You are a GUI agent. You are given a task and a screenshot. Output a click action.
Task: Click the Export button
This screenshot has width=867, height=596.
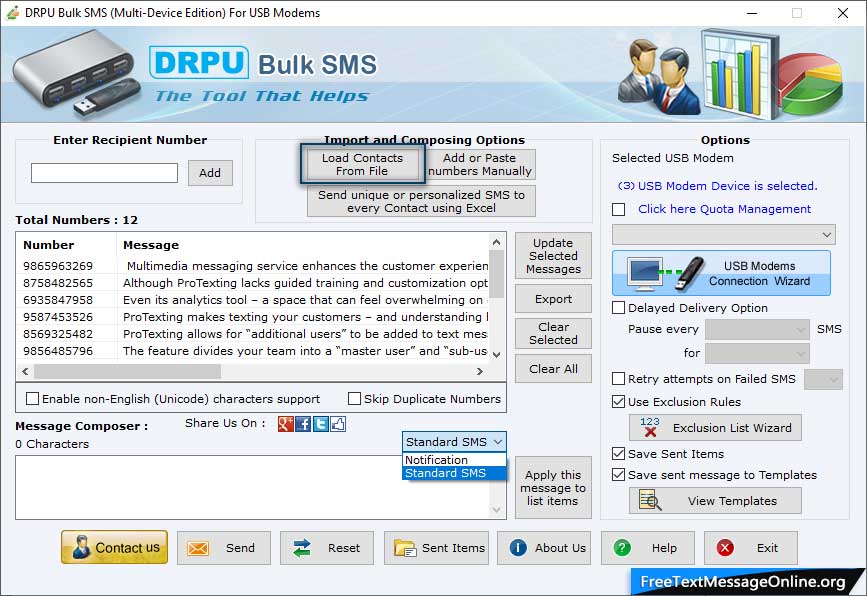click(553, 299)
